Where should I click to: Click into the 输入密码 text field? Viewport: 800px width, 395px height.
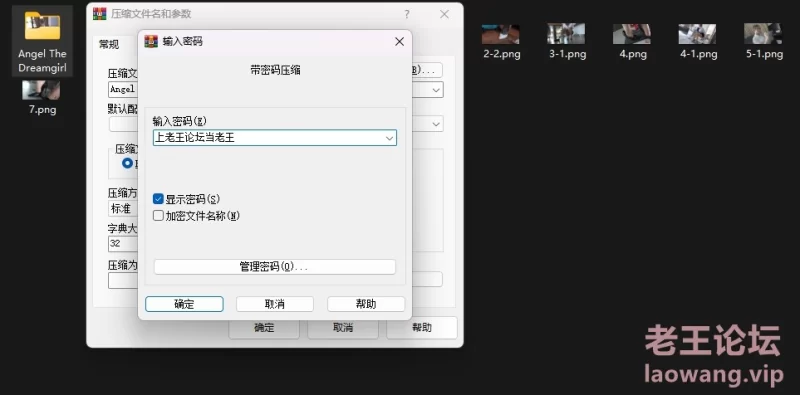click(x=274, y=138)
